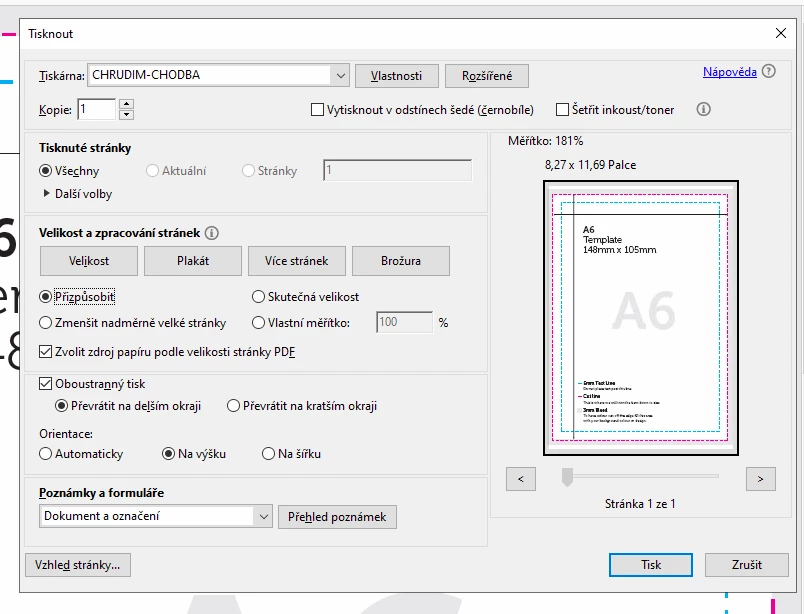Viewport: 804px width, 614px height.
Task: Click the Vlastní měřítko percent field
Action: [x=404, y=322]
